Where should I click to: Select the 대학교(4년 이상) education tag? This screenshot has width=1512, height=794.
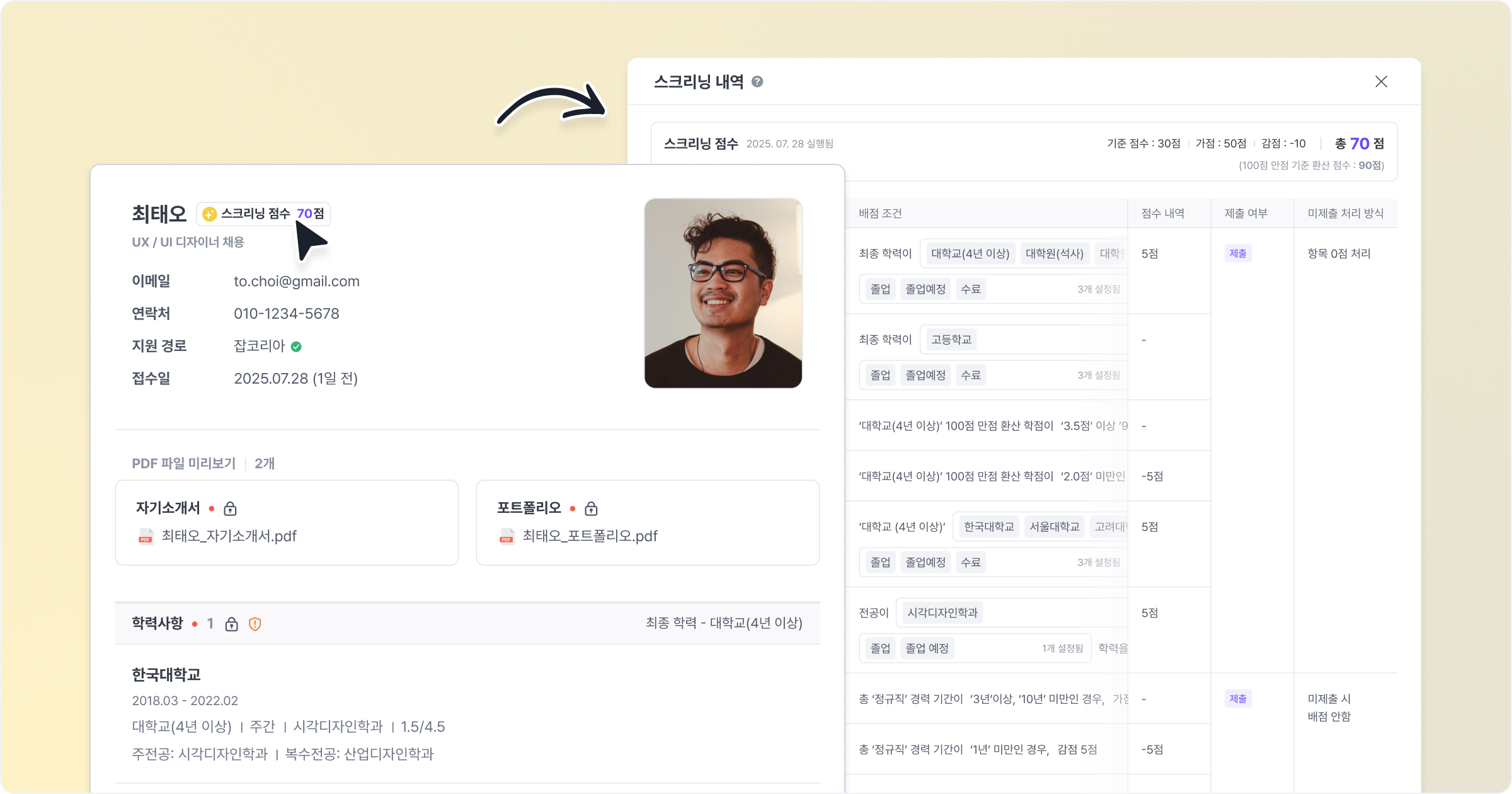point(970,254)
